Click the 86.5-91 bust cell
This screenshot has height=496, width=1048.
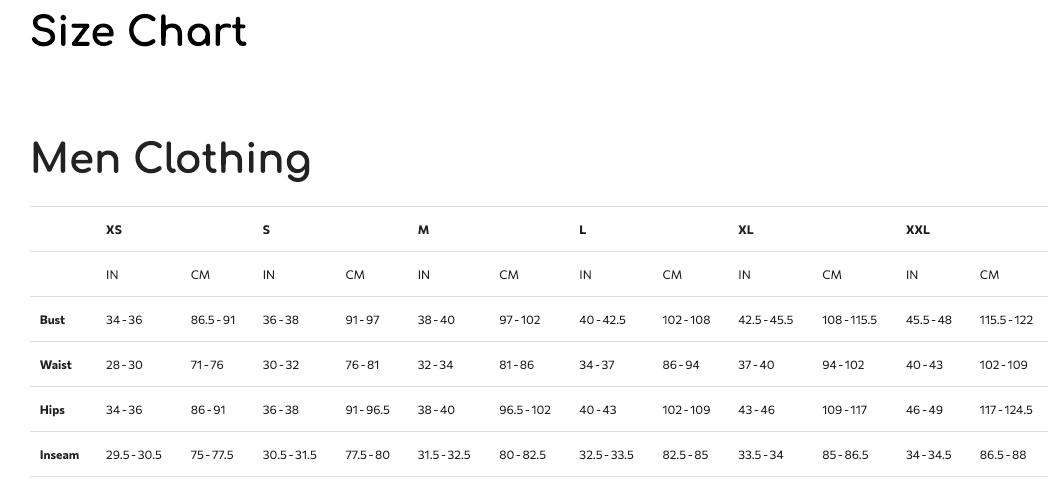click(213, 320)
